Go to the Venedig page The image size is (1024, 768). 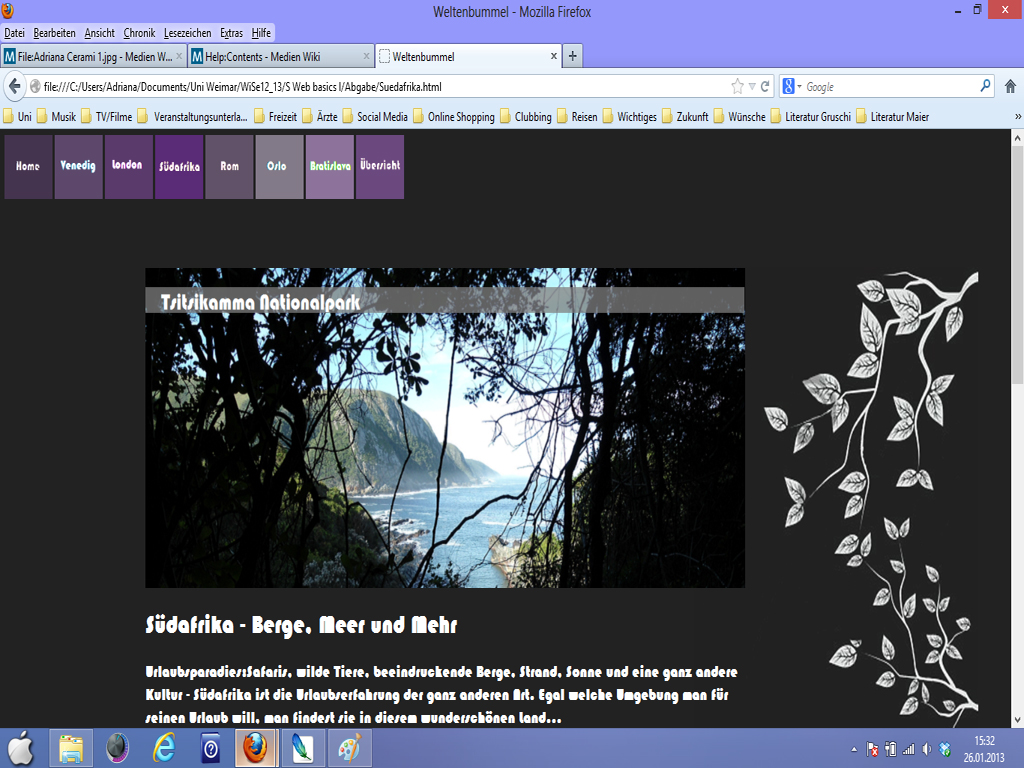(78, 167)
